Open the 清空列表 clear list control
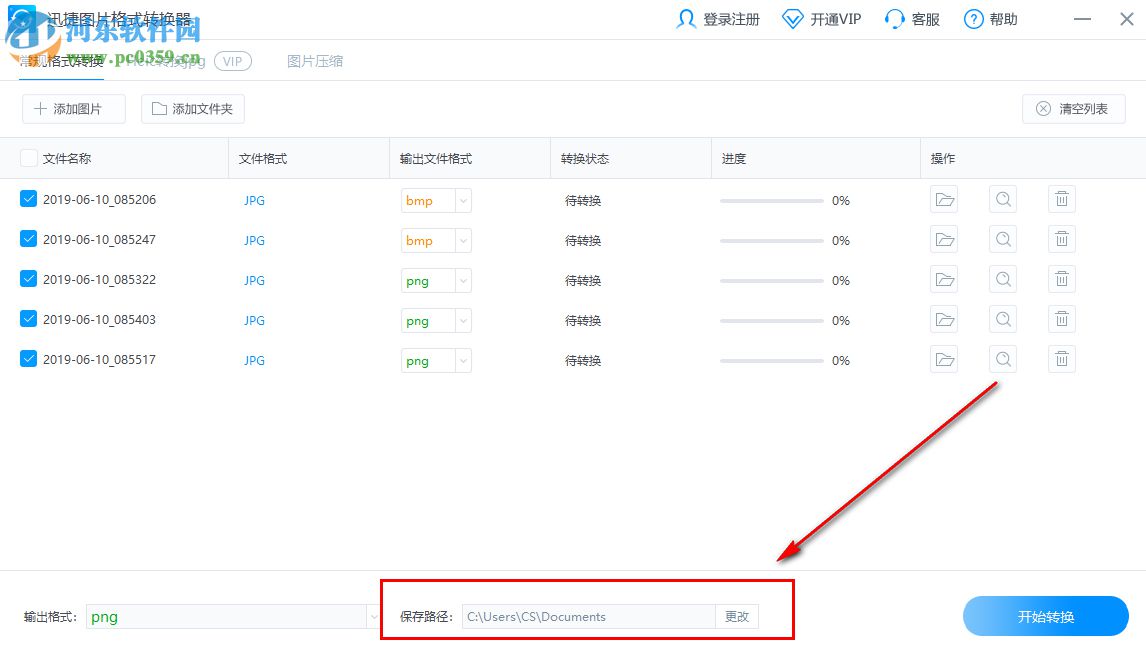Image resolution: width=1146 pixels, height=645 pixels. click(x=1072, y=108)
